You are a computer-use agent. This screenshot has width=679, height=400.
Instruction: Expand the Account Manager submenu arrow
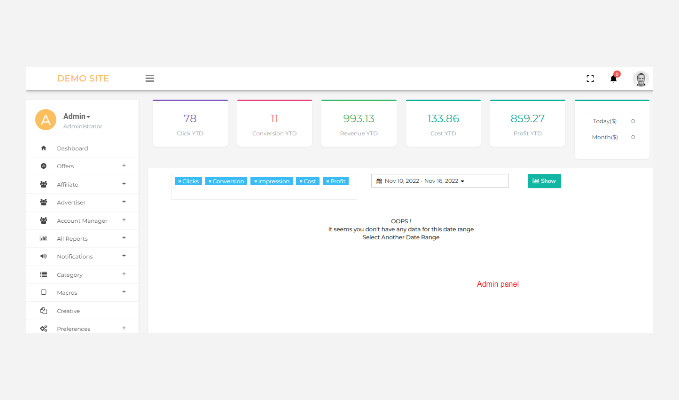(x=124, y=220)
